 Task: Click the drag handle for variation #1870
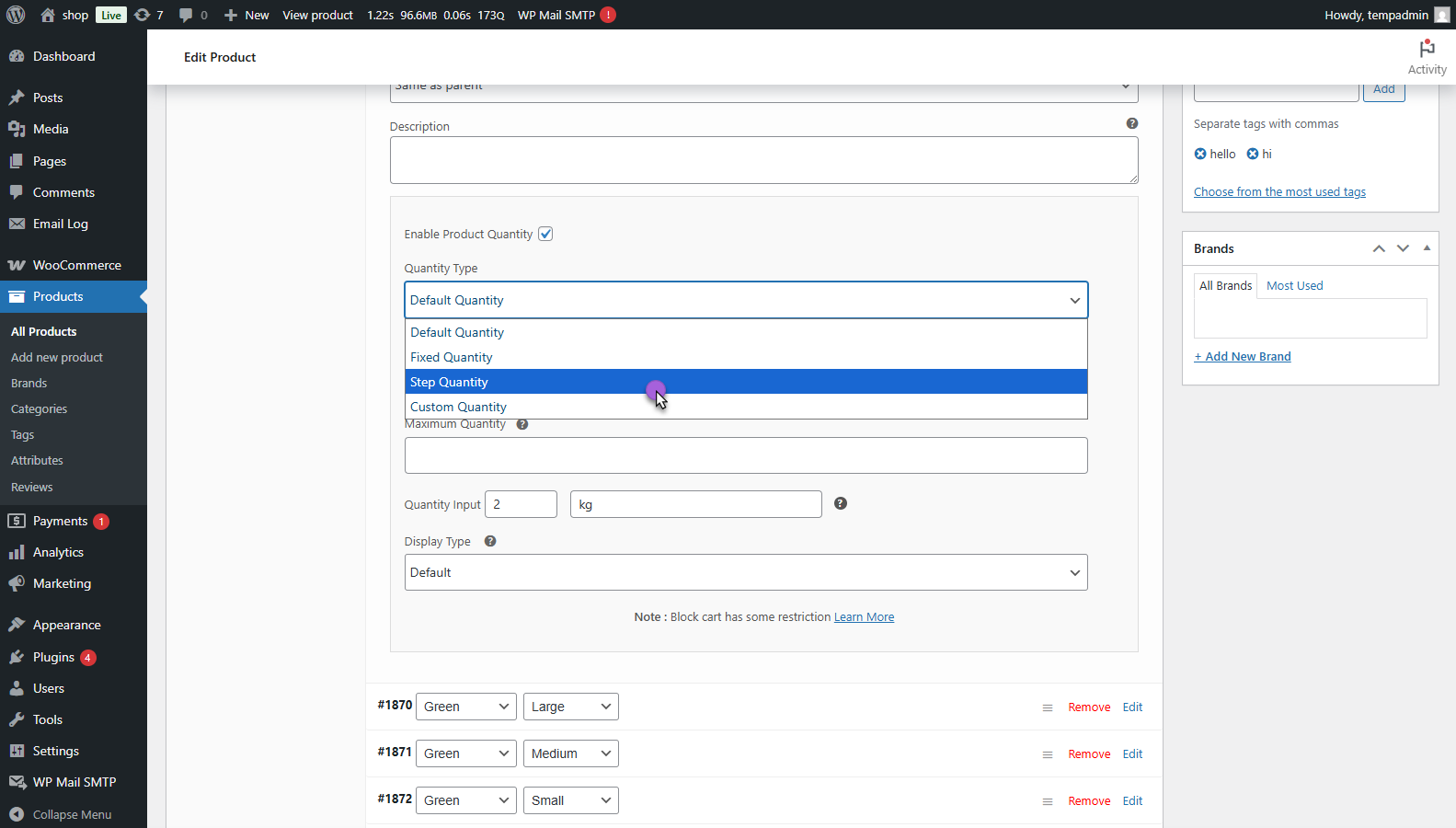(1047, 707)
